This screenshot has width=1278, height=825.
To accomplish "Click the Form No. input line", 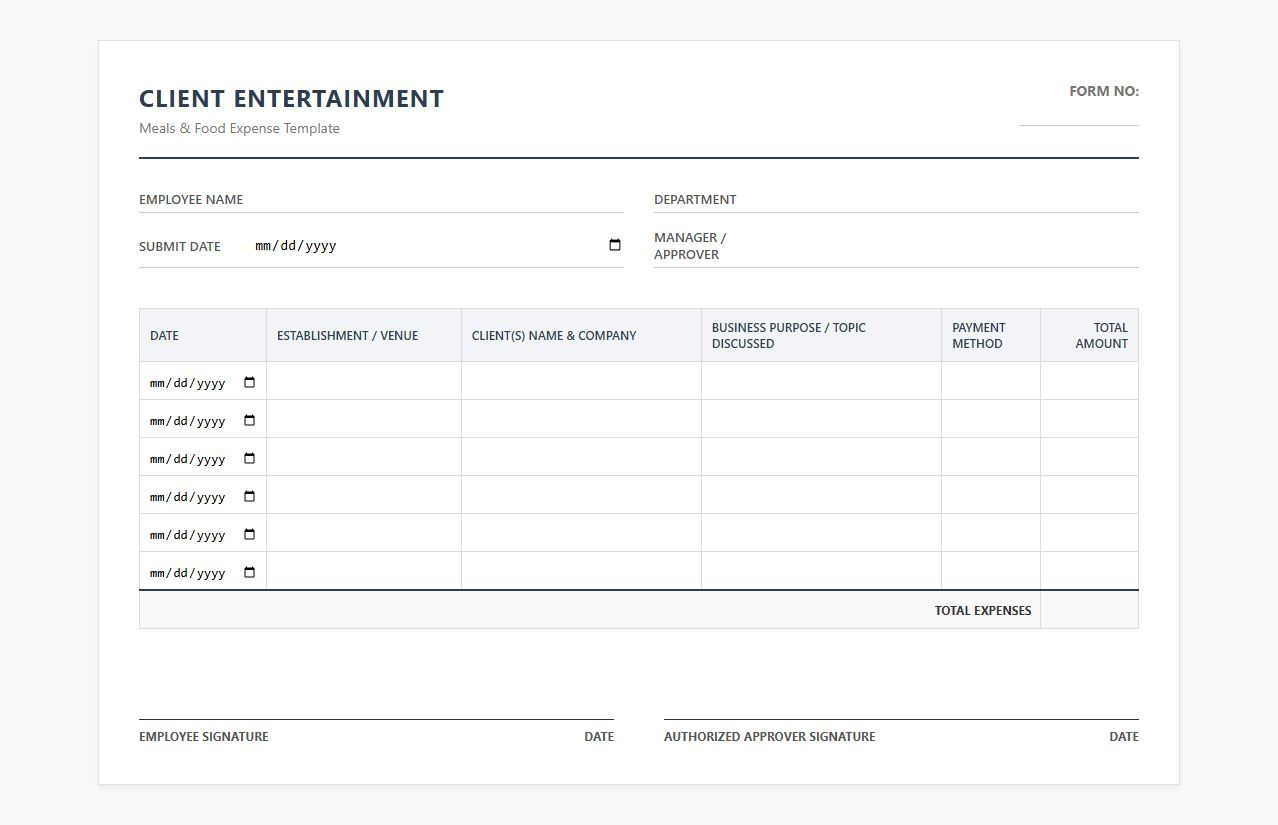I will 1078,114.
